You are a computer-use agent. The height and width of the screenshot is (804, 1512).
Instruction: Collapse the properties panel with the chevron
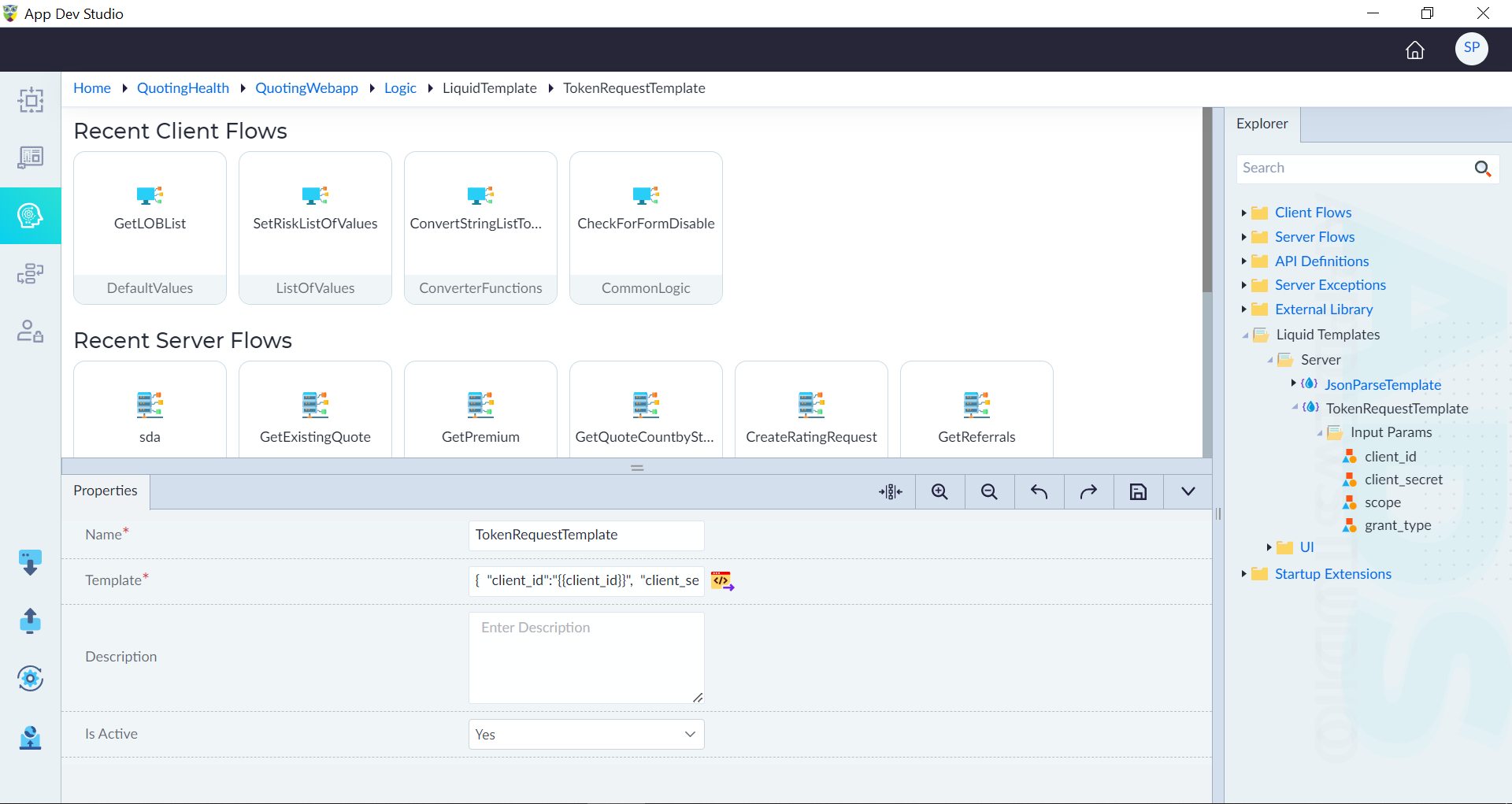(1188, 492)
